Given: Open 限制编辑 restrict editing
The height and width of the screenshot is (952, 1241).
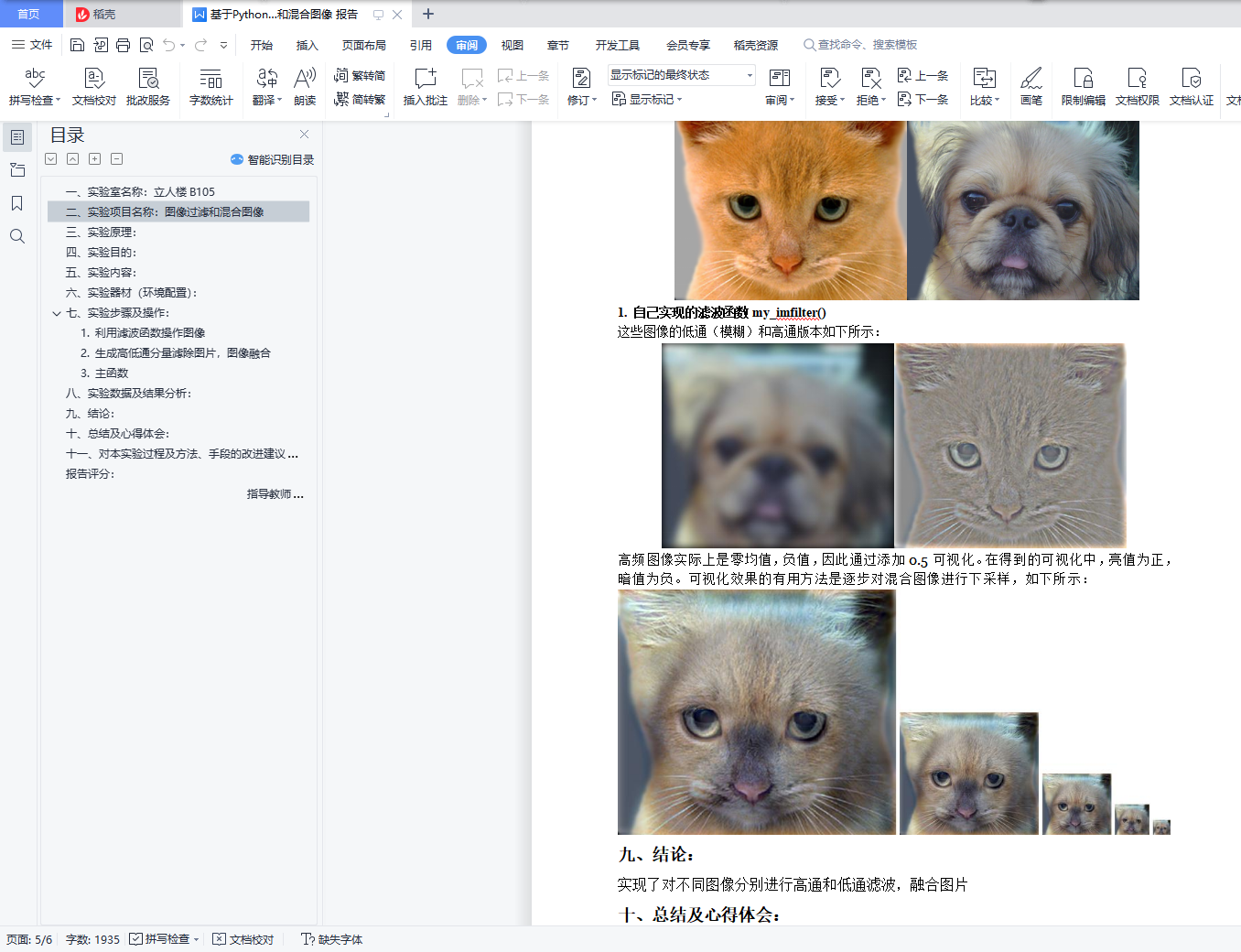Looking at the screenshot, I should (1084, 87).
